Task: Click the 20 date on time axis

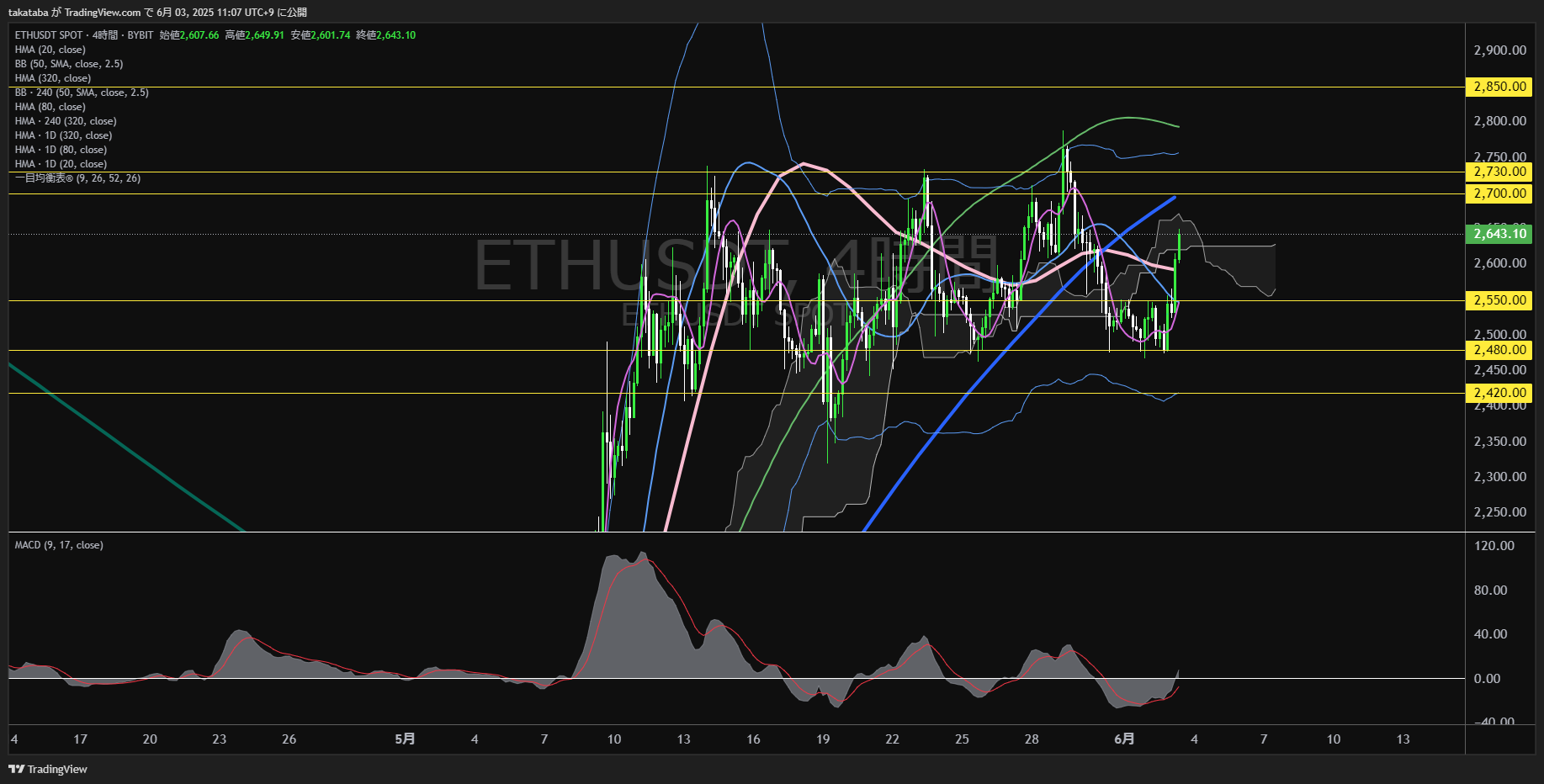Action: pyautogui.click(x=150, y=739)
